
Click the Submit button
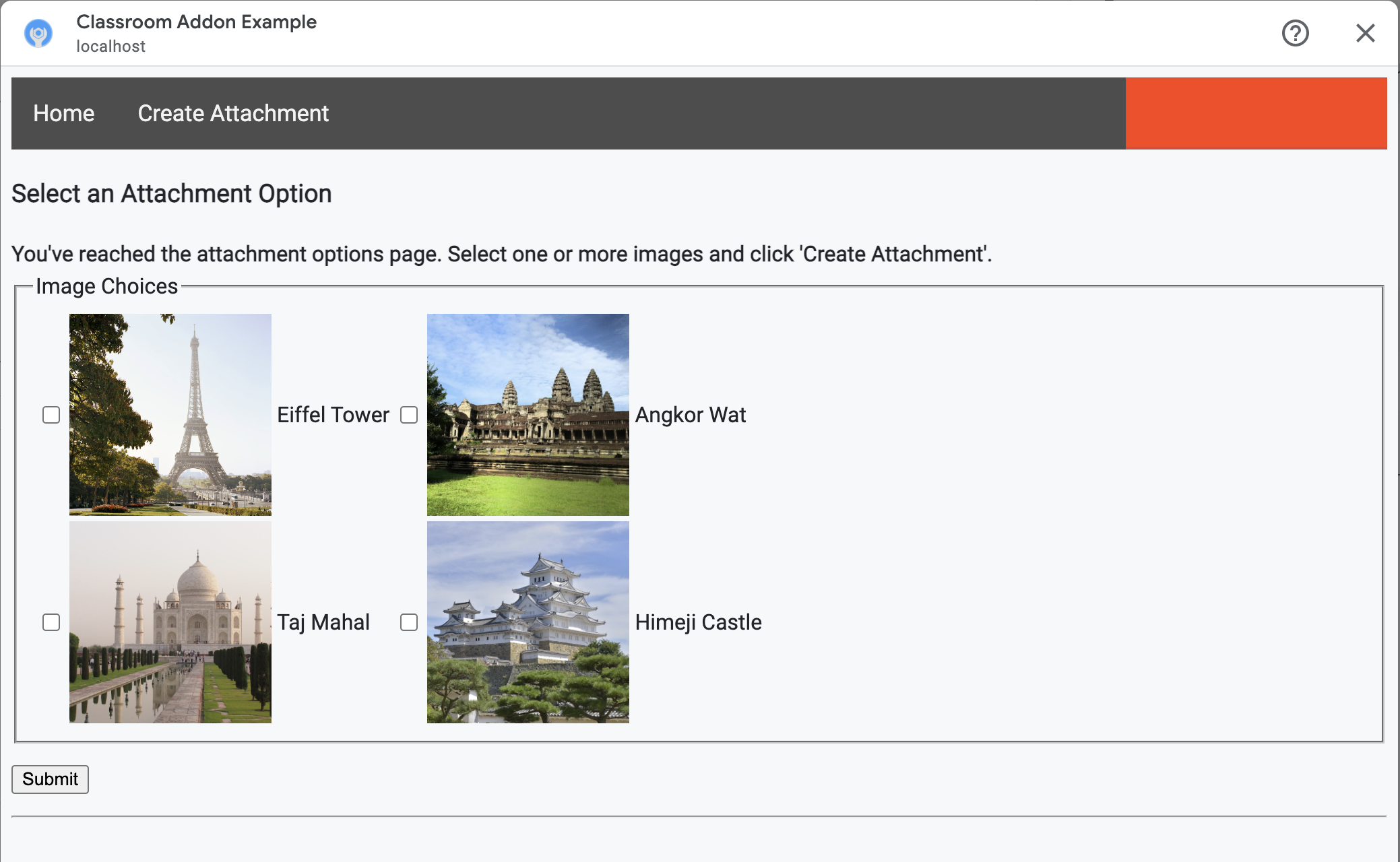[x=51, y=779]
